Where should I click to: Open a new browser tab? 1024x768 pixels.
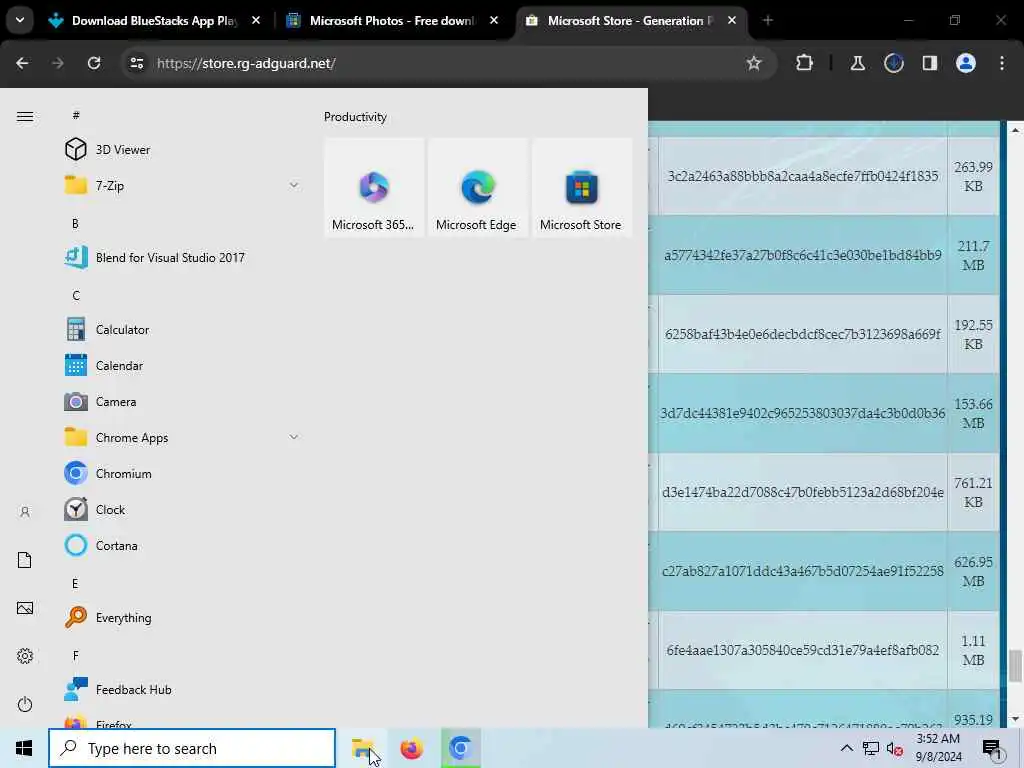click(768, 21)
